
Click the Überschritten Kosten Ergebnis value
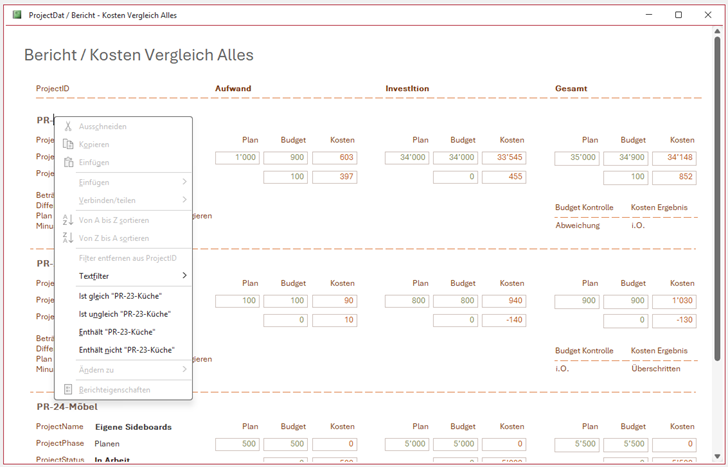(x=656, y=369)
